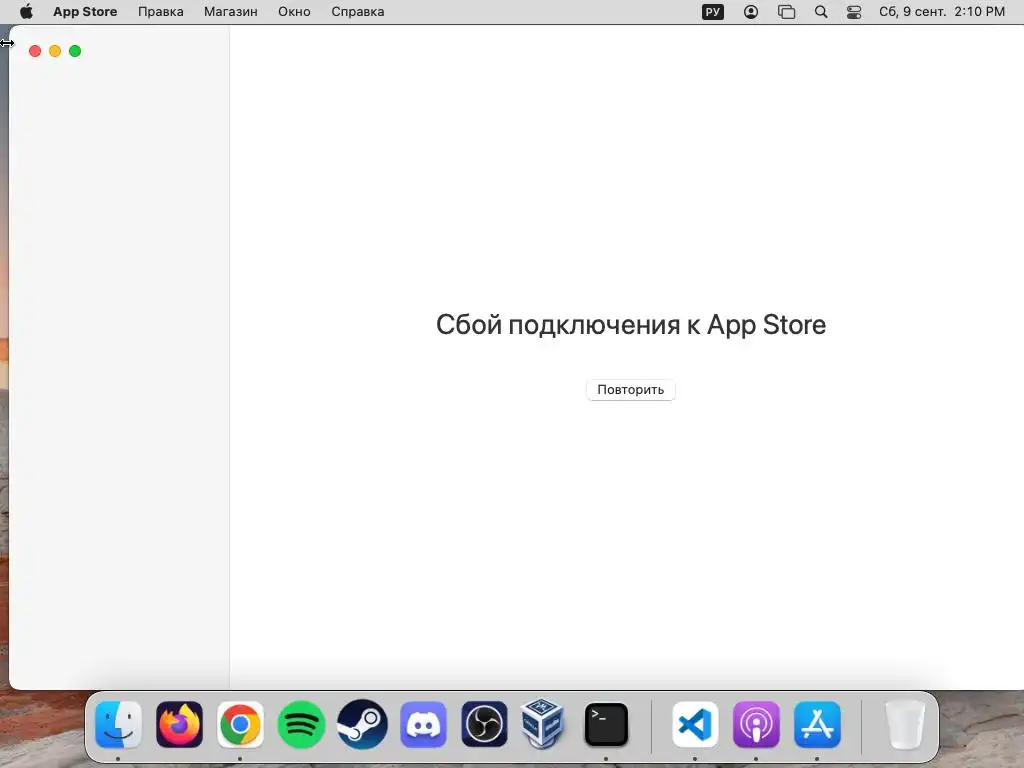The image size is (1024, 768).
Task: Open the user account menu bar icon
Action: 751,12
